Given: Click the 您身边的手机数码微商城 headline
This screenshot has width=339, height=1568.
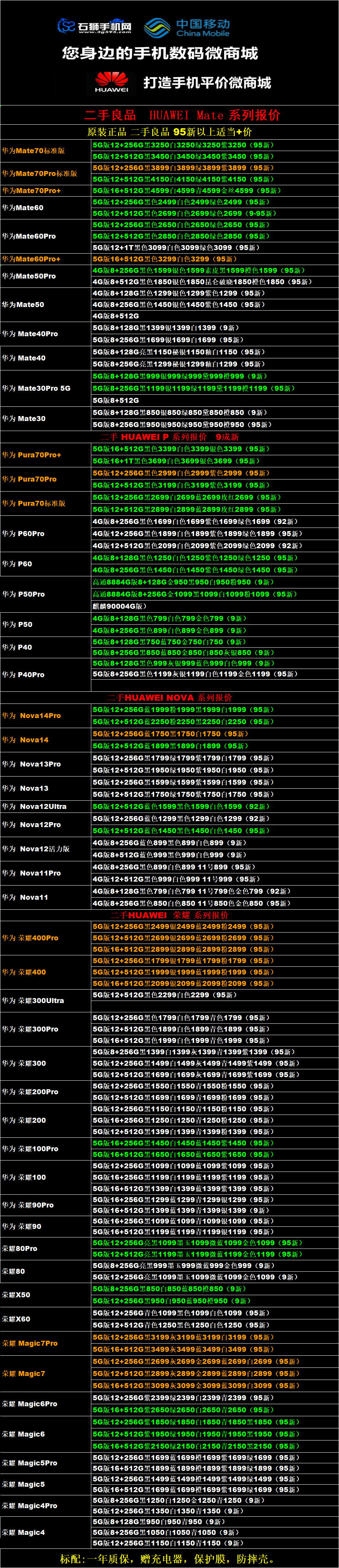Looking at the screenshot, I should (x=159, y=53).
